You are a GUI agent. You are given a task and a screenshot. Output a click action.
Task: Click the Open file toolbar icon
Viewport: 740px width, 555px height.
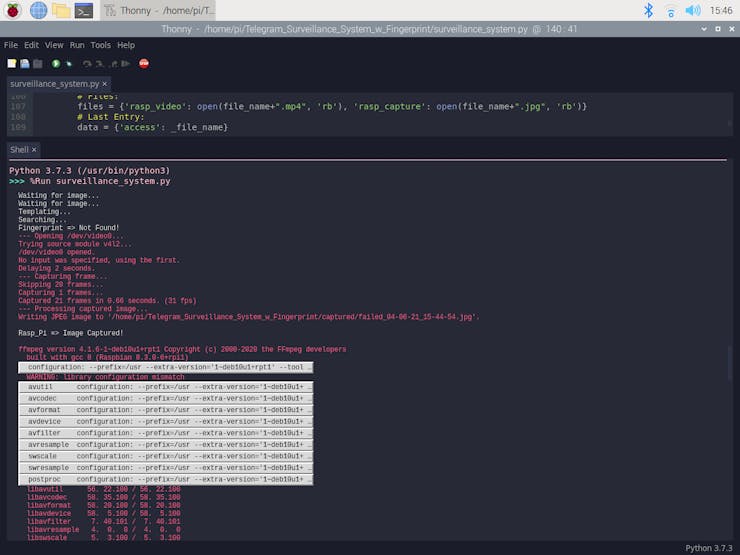pyautogui.click(x=24, y=64)
